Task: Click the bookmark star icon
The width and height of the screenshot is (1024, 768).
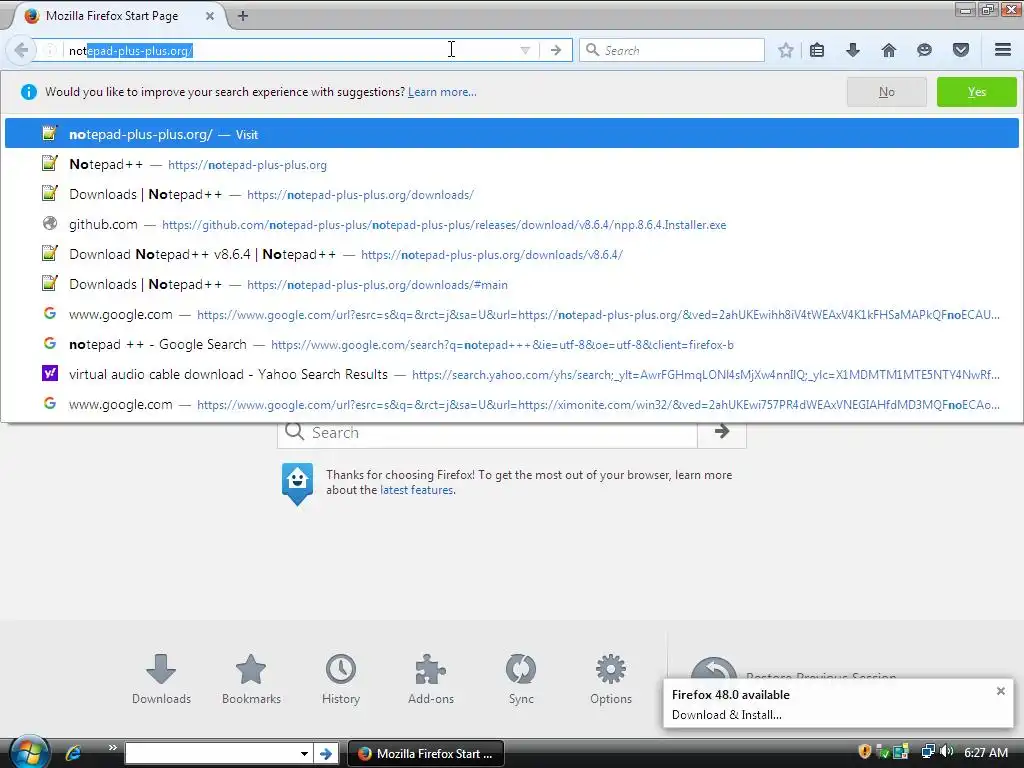Action: click(x=786, y=50)
